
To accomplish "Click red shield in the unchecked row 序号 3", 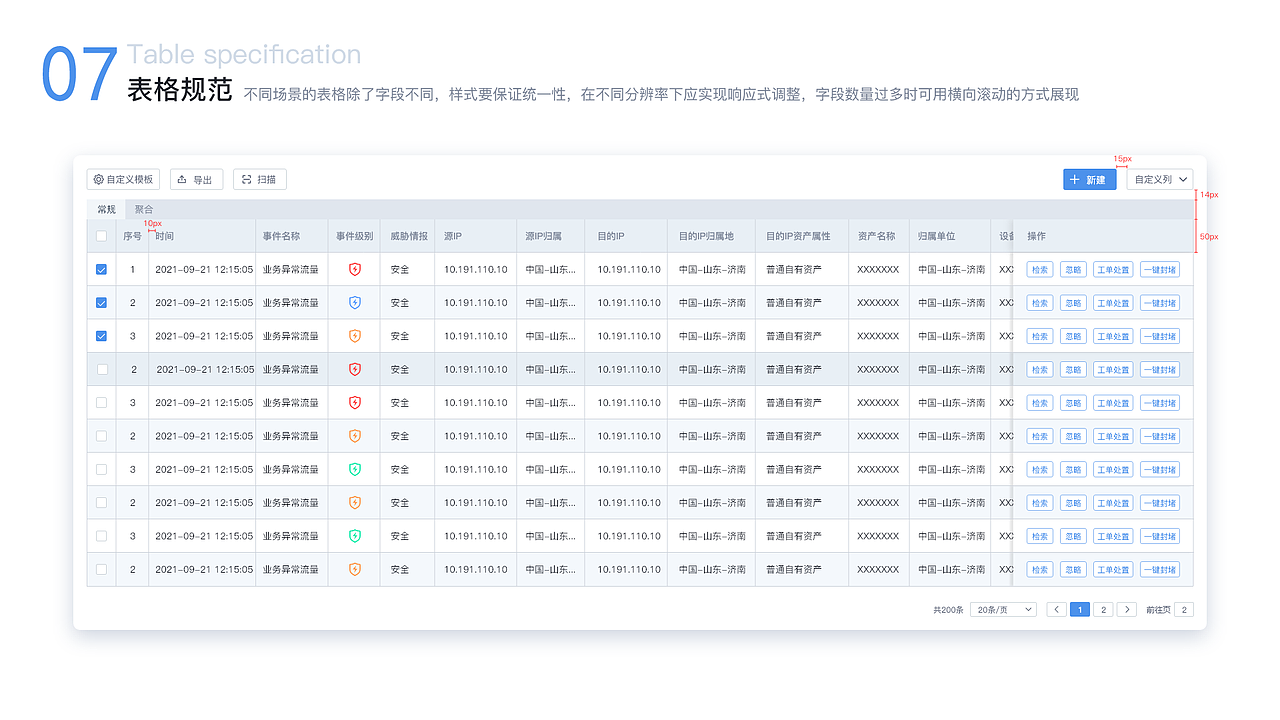I will 355,403.
